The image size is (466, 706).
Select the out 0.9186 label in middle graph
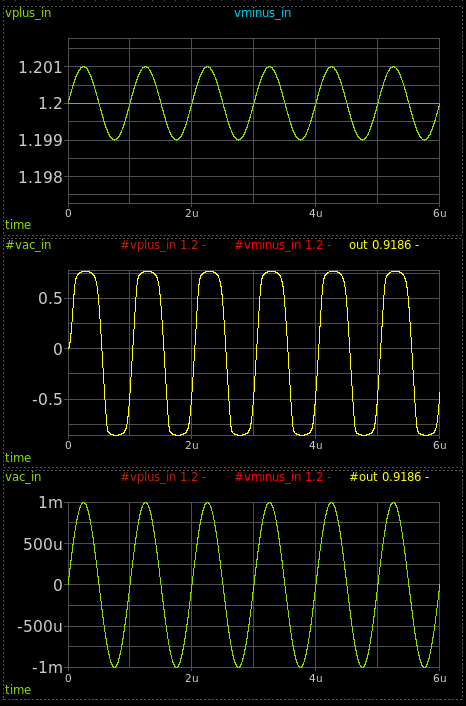pos(384,245)
